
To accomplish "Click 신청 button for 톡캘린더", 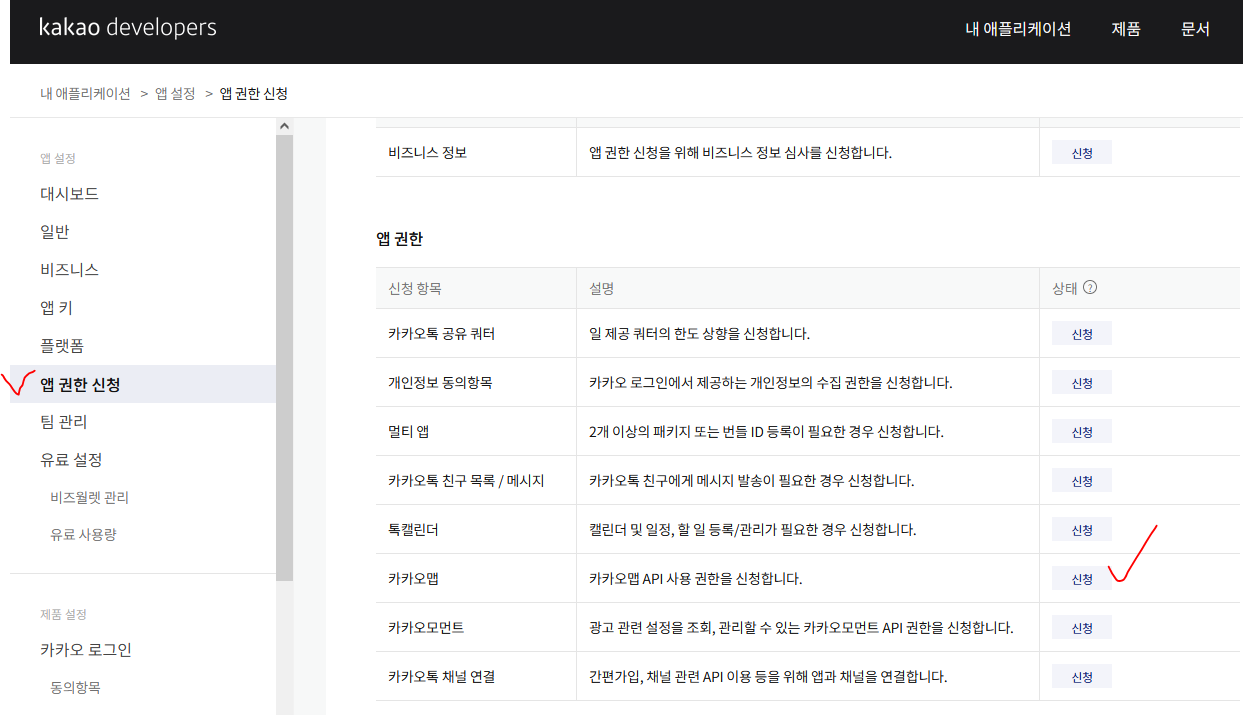I will click(x=1082, y=530).
